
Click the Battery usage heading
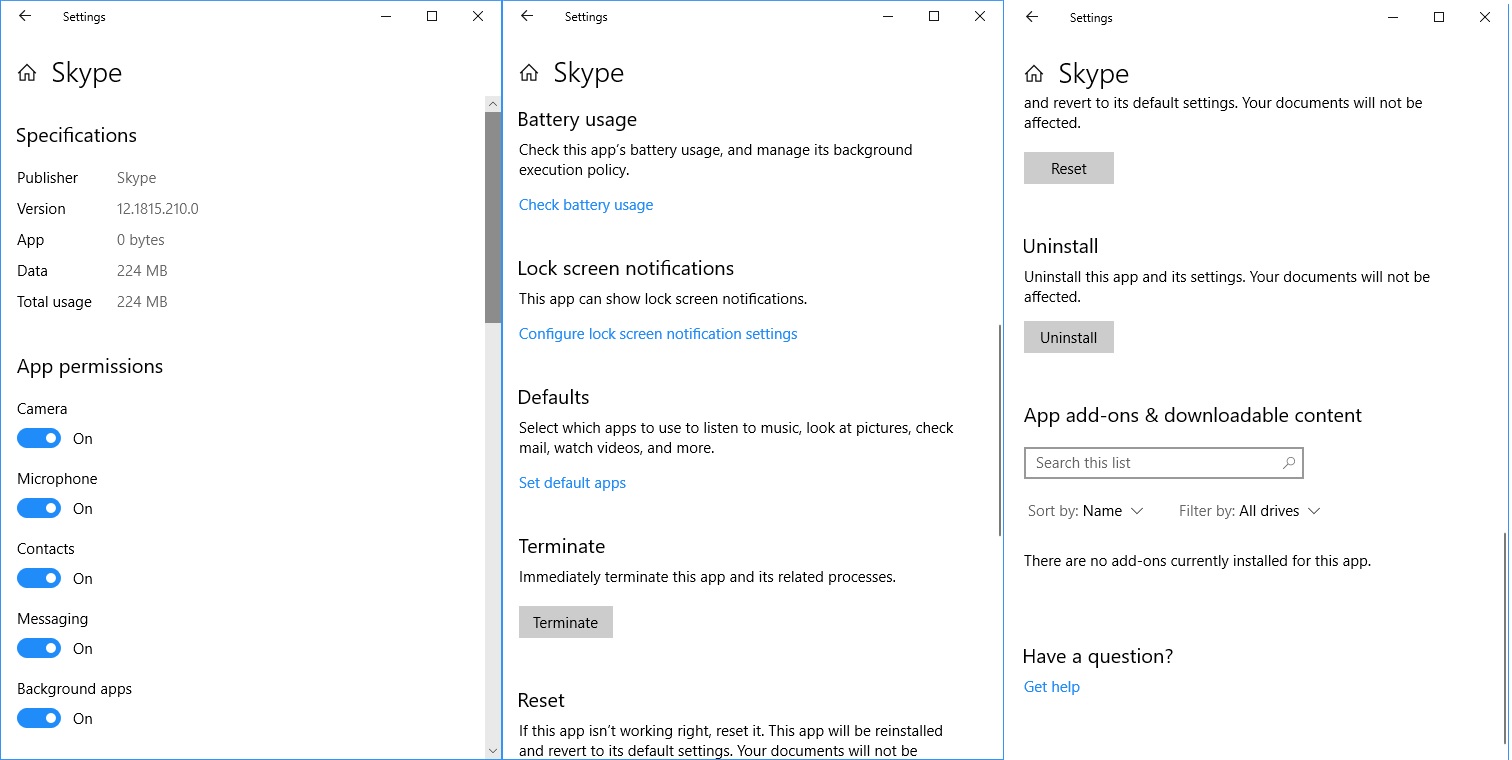pos(577,120)
